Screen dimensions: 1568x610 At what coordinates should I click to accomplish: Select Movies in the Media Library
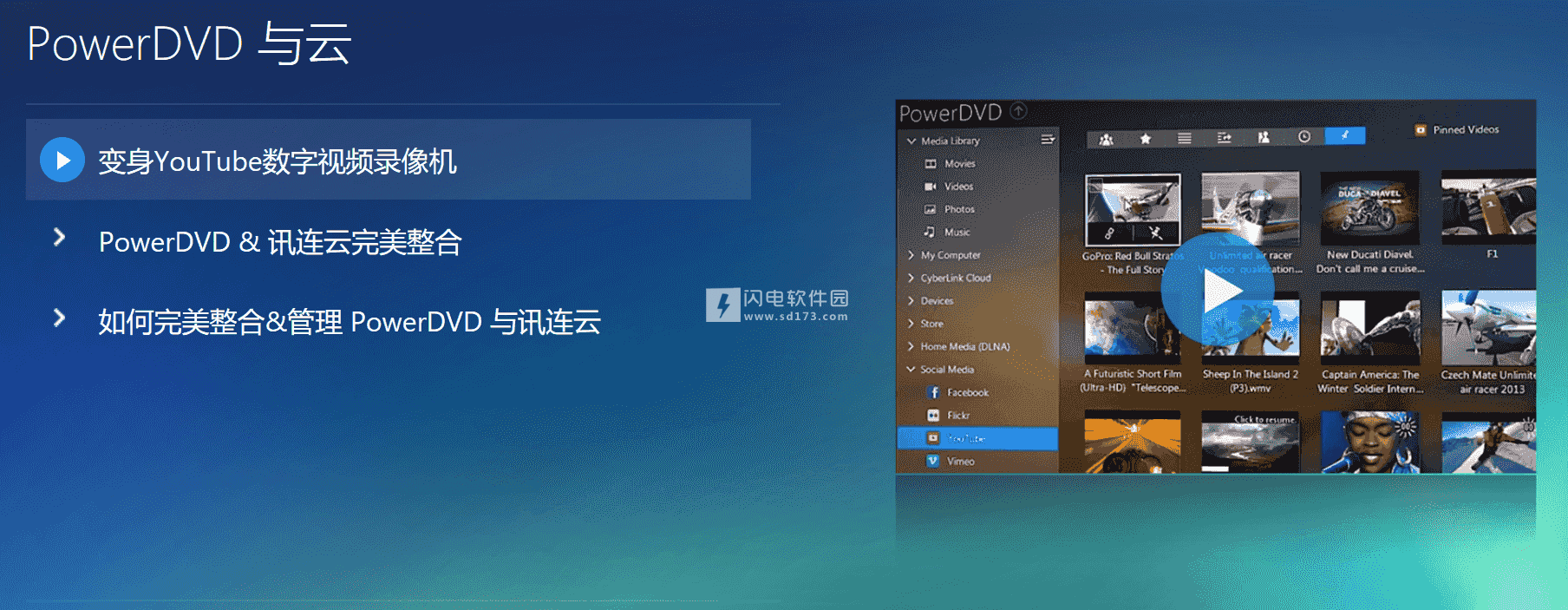(959, 163)
